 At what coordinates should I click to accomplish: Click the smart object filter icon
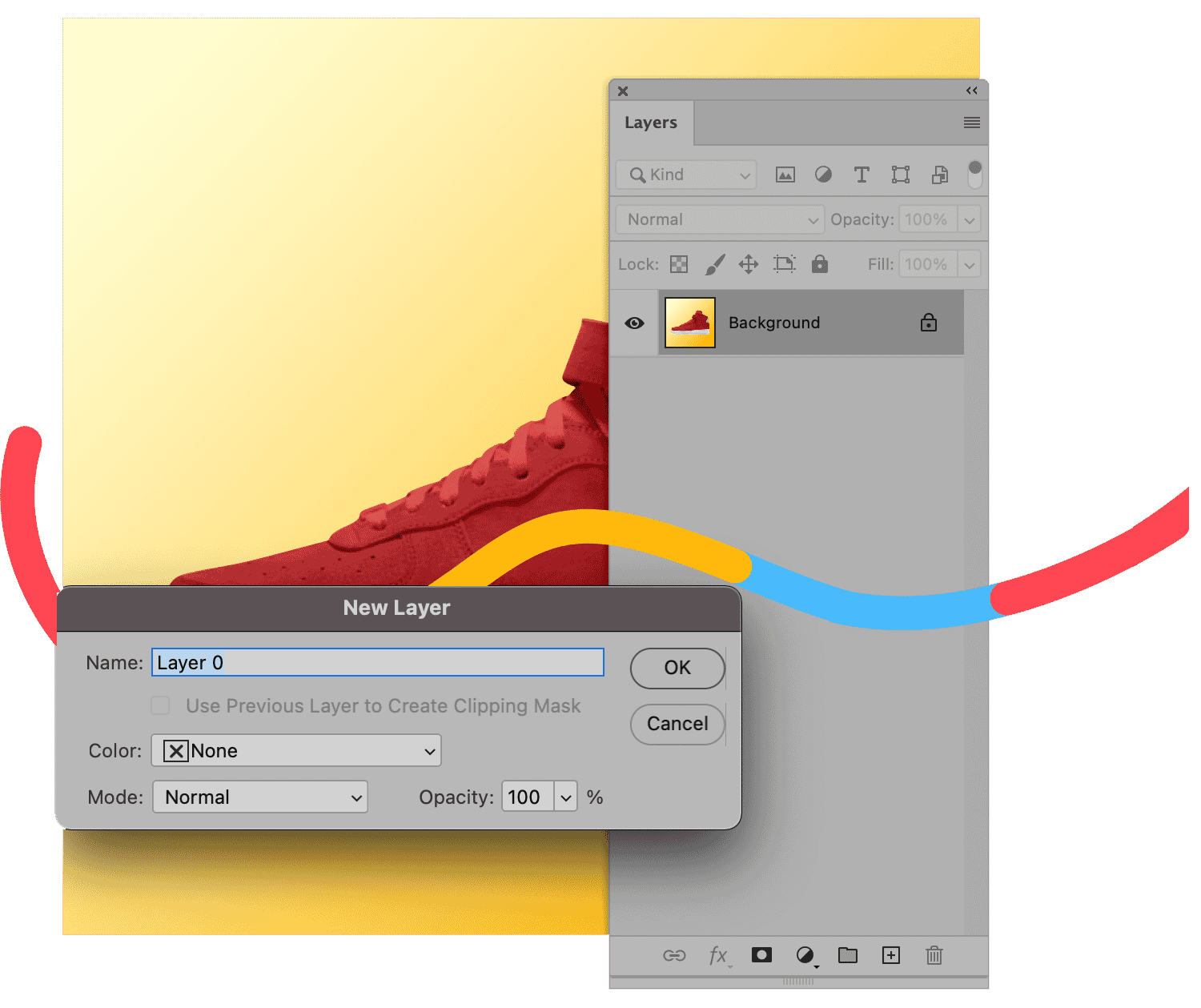tap(940, 175)
